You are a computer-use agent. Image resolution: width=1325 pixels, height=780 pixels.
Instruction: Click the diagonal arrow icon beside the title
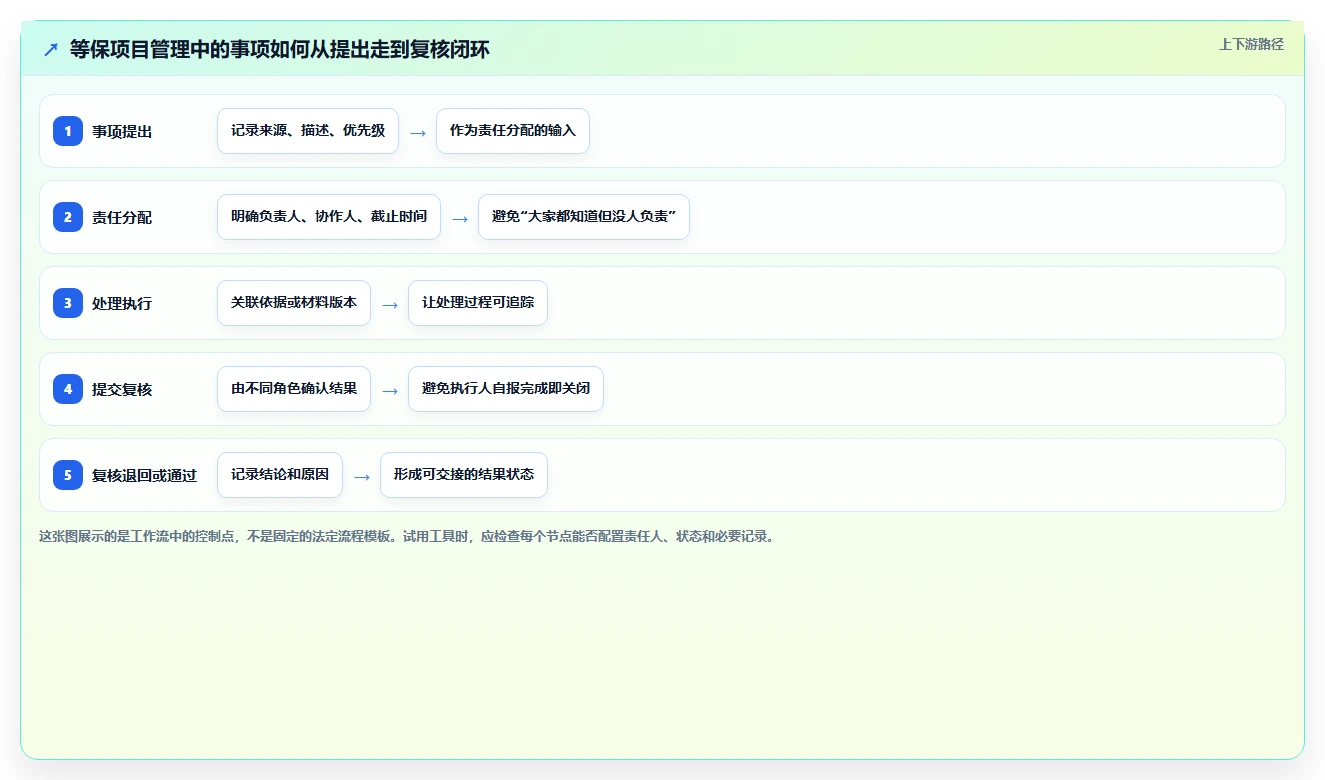(51, 49)
